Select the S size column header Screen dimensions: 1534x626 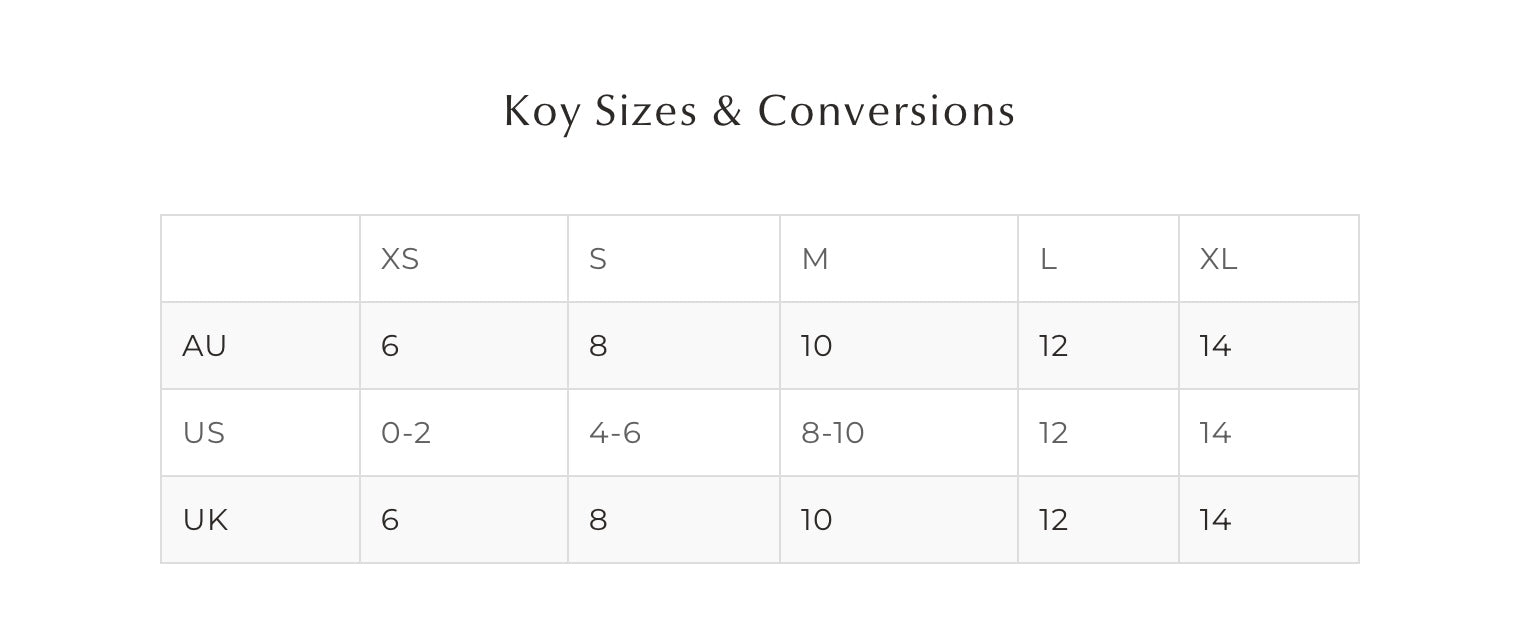point(598,259)
